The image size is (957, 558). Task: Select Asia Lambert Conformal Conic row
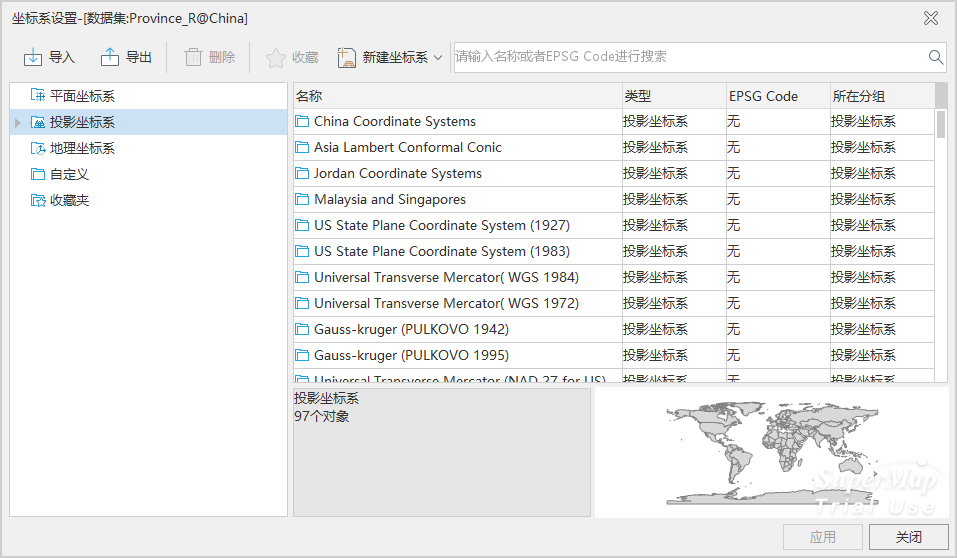click(x=407, y=148)
